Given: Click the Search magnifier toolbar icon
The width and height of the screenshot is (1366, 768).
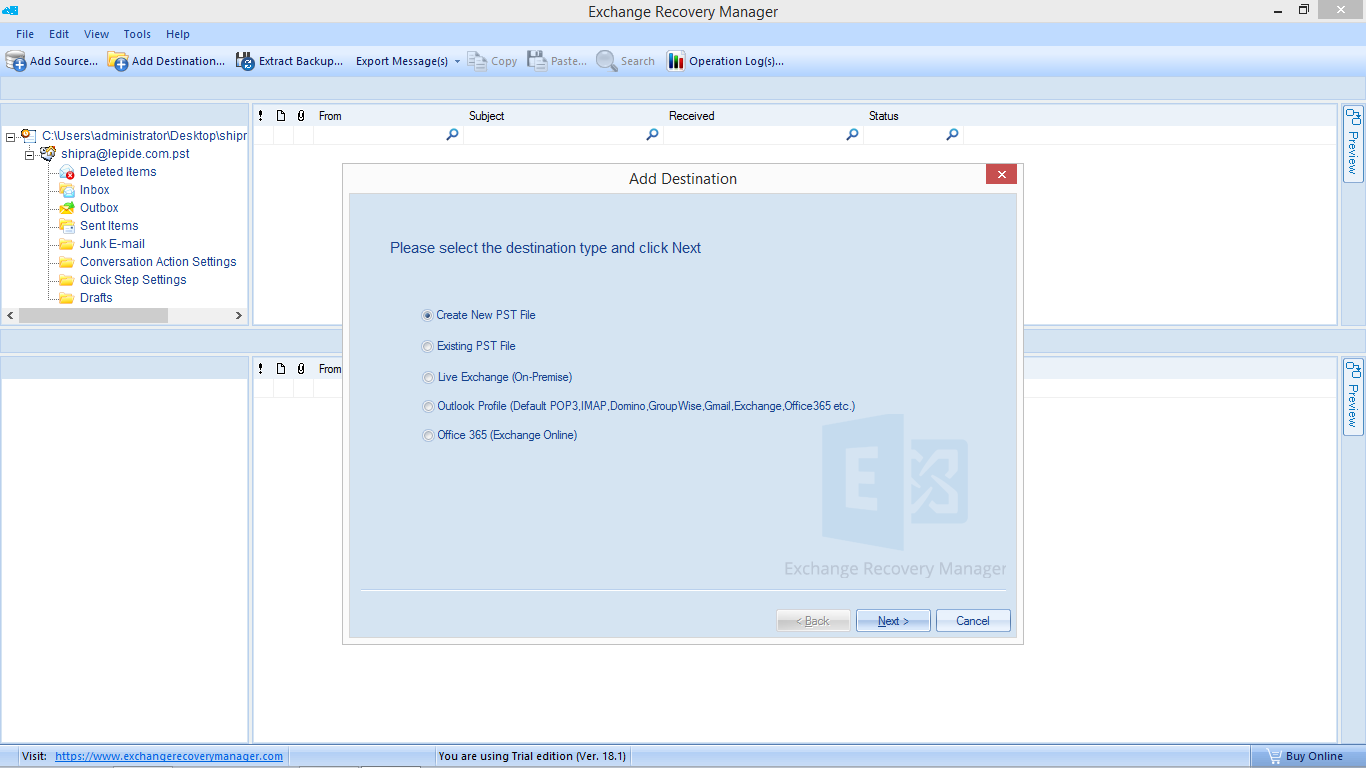Looking at the screenshot, I should [606, 61].
